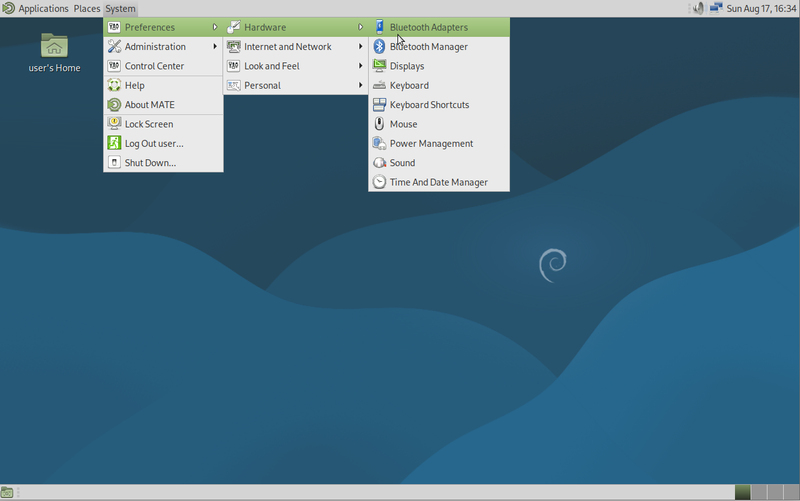Select the Time And Date Manager label

[x=438, y=182]
